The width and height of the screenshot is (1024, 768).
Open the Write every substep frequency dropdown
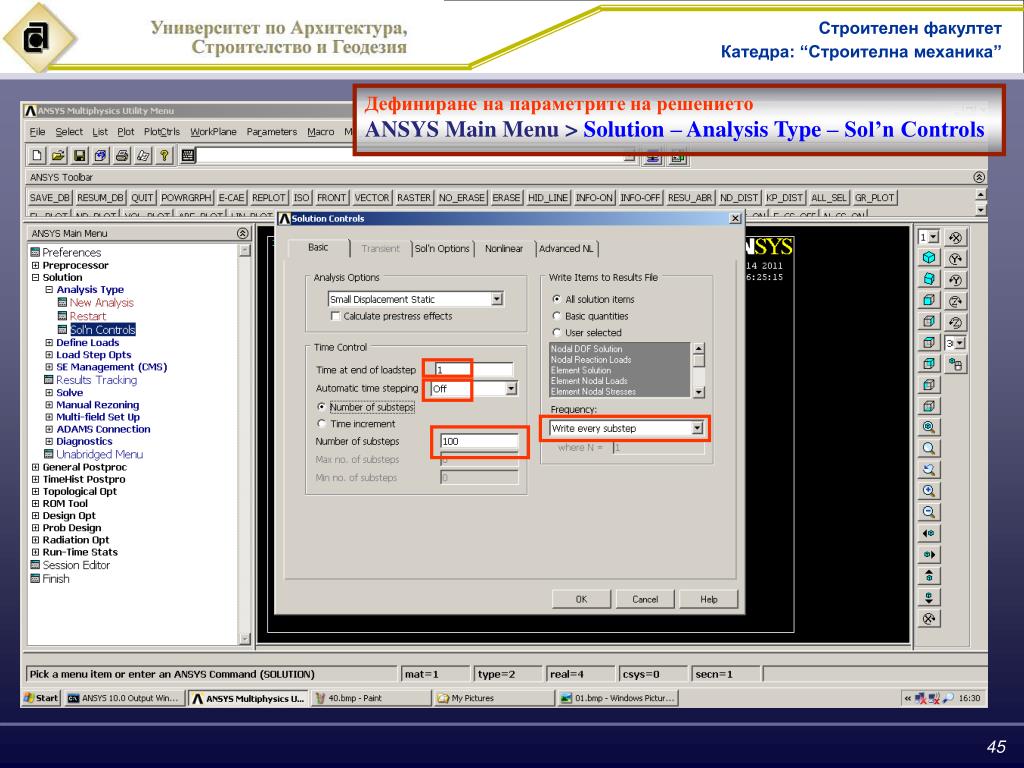697,428
